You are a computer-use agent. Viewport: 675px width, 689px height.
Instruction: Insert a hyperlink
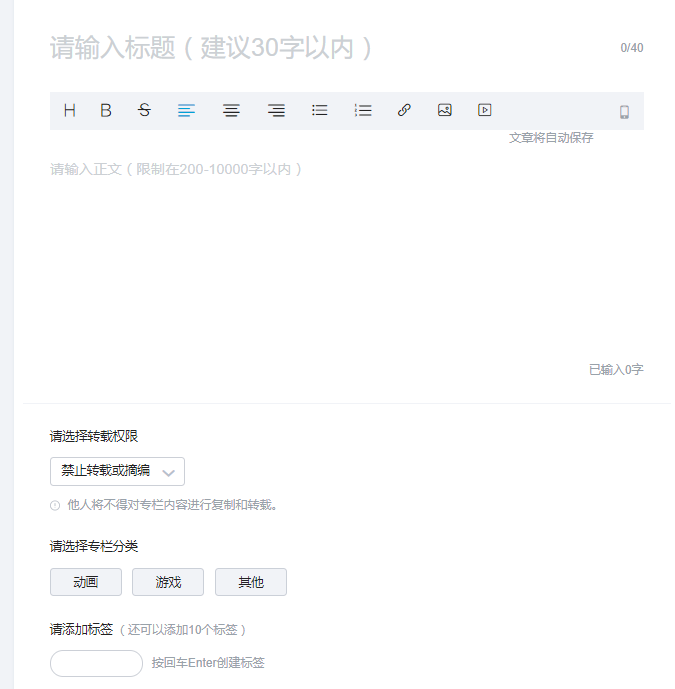[x=404, y=111]
